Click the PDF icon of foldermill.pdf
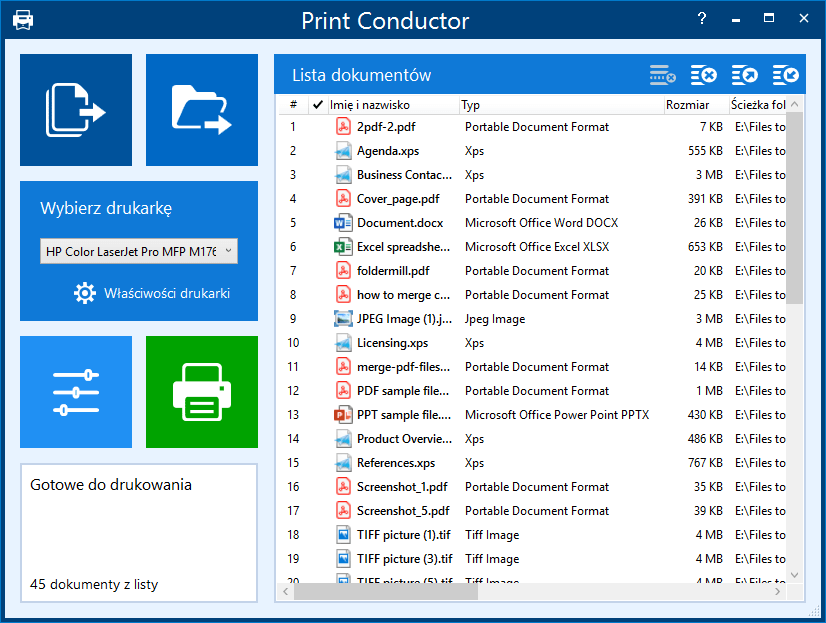Screen dimensions: 826x623 pyautogui.click(x=343, y=271)
